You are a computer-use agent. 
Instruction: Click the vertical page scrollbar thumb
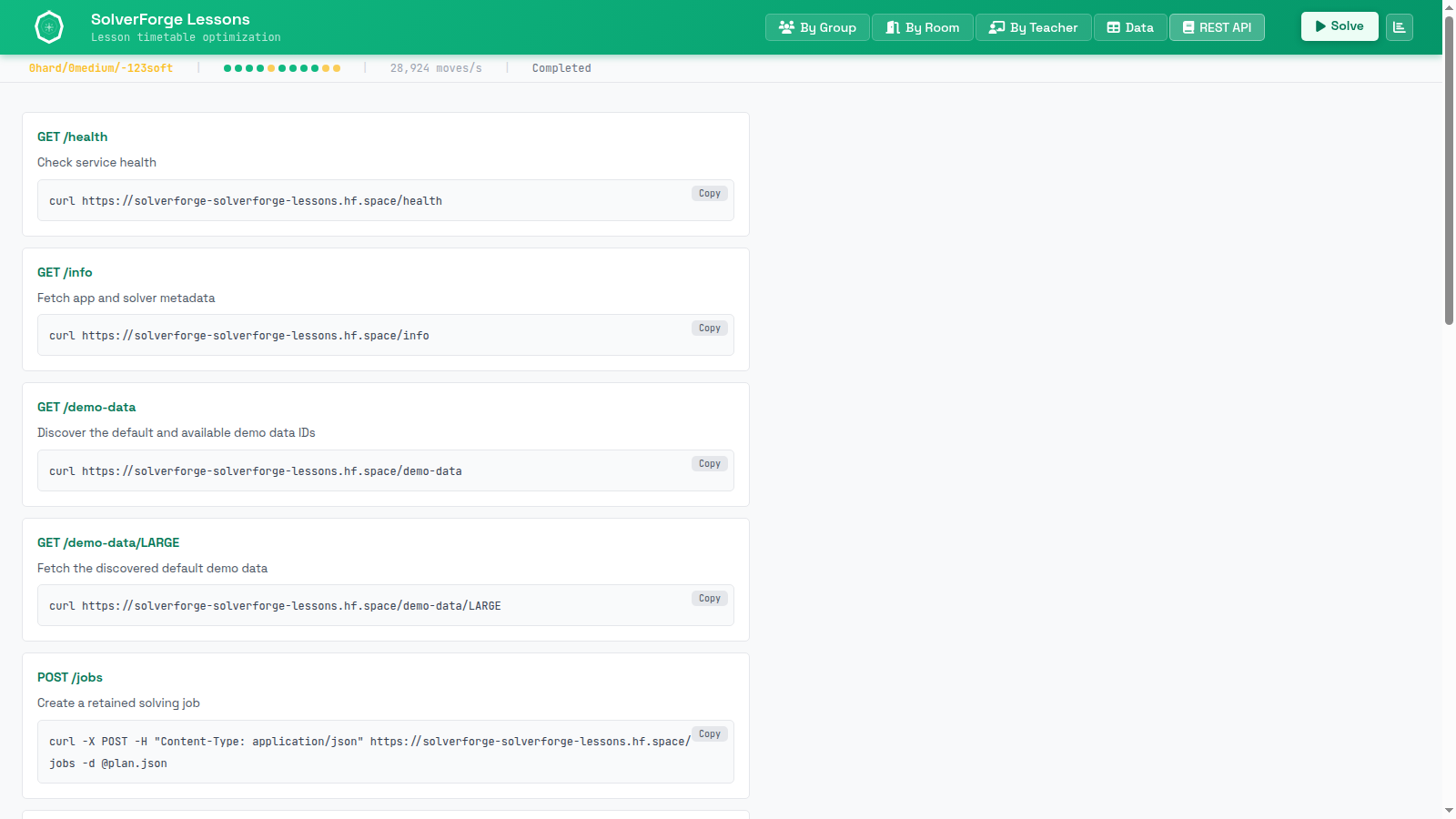coord(1449,168)
